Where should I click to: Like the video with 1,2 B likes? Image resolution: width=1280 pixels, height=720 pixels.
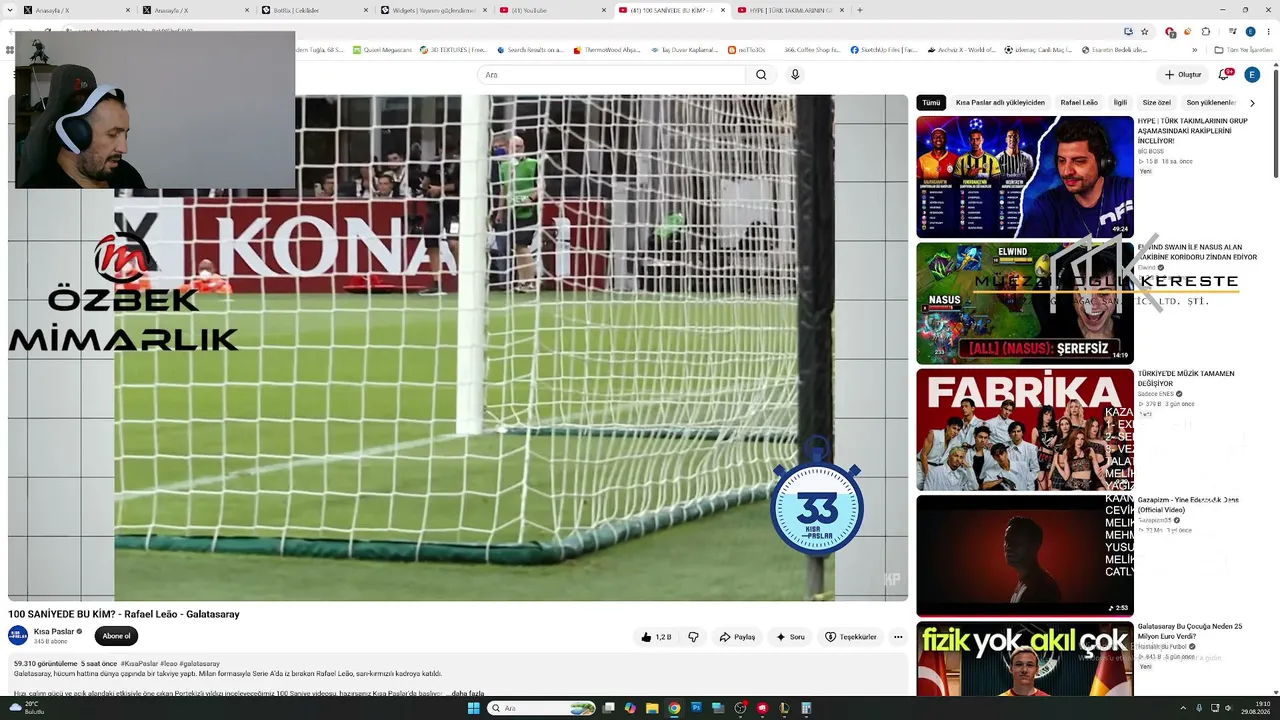point(656,637)
